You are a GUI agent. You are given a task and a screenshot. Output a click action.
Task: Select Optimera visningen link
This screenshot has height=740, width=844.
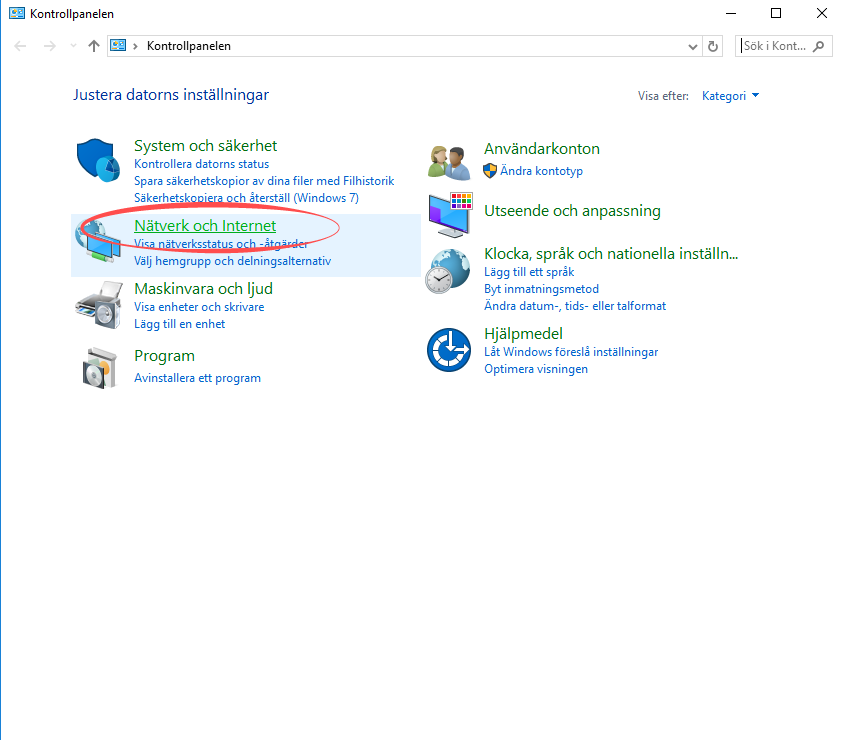(x=536, y=369)
